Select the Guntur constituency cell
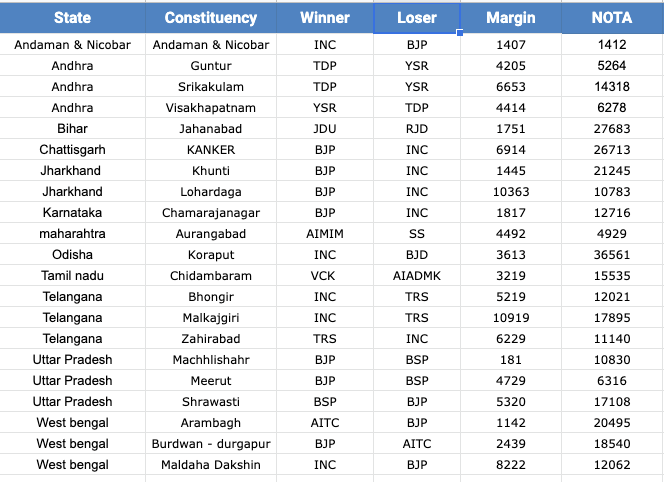The height and width of the screenshot is (482, 664). [x=210, y=66]
